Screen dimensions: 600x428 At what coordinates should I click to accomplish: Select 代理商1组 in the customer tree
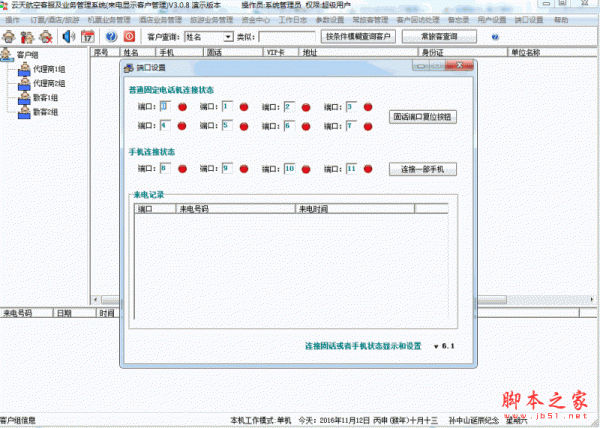49,69
